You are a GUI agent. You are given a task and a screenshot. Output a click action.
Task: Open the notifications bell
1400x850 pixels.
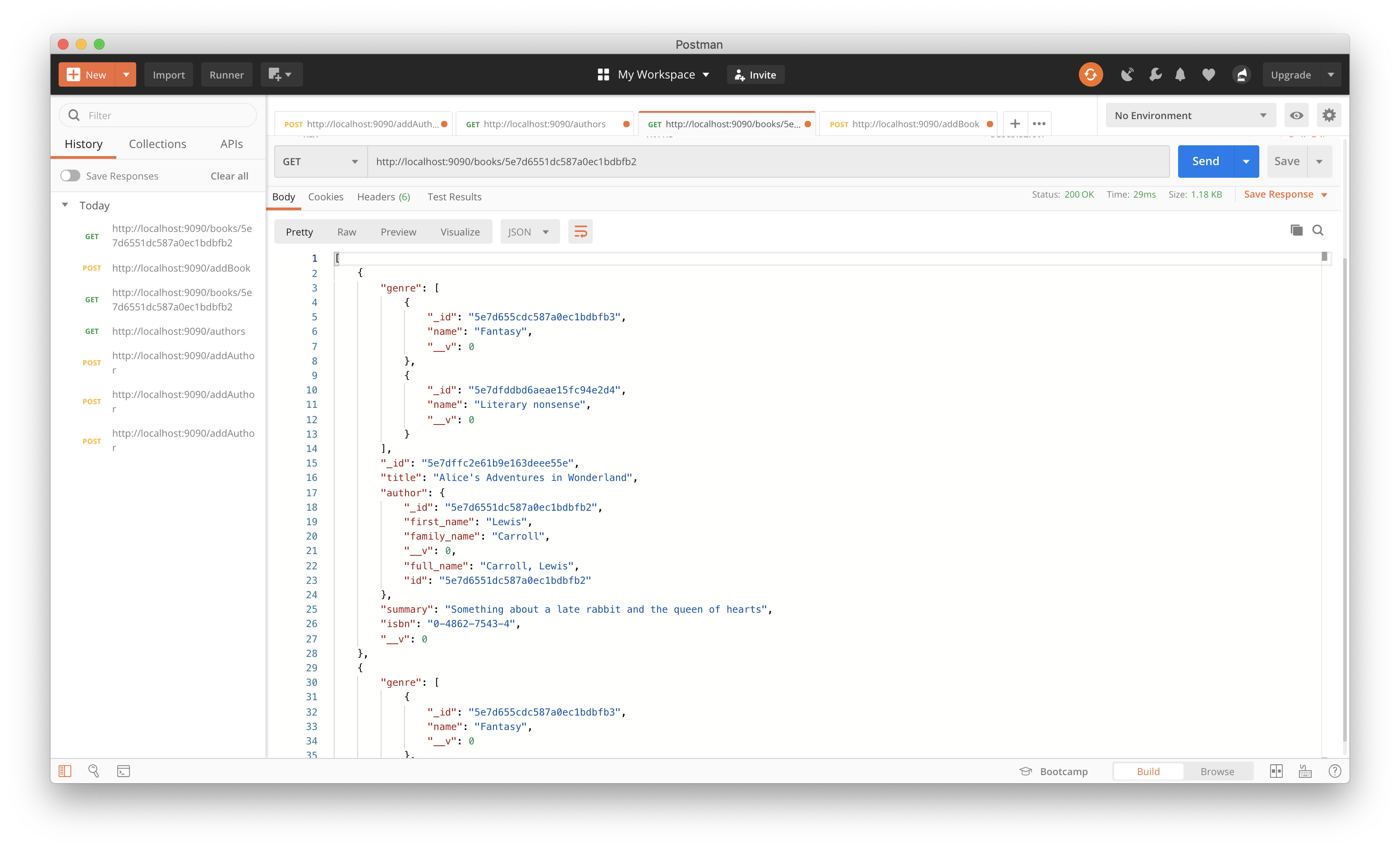point(1180,74)
